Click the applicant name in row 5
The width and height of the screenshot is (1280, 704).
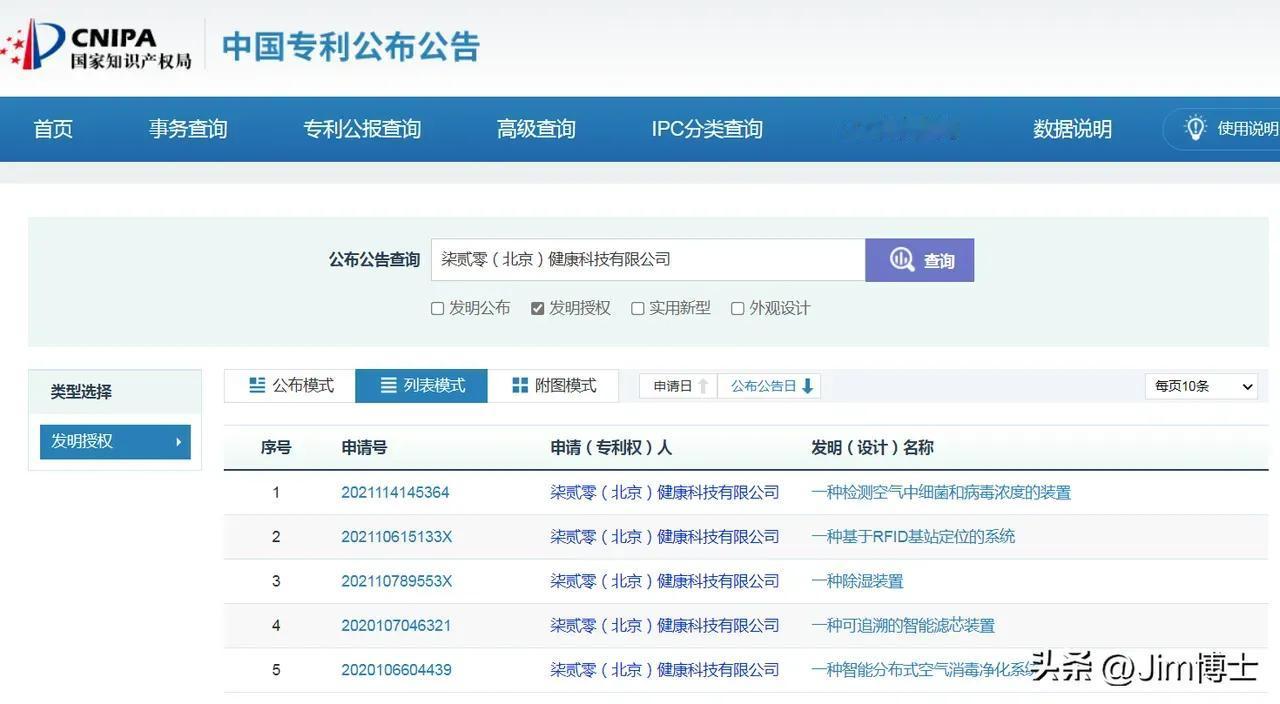point(665,670)
